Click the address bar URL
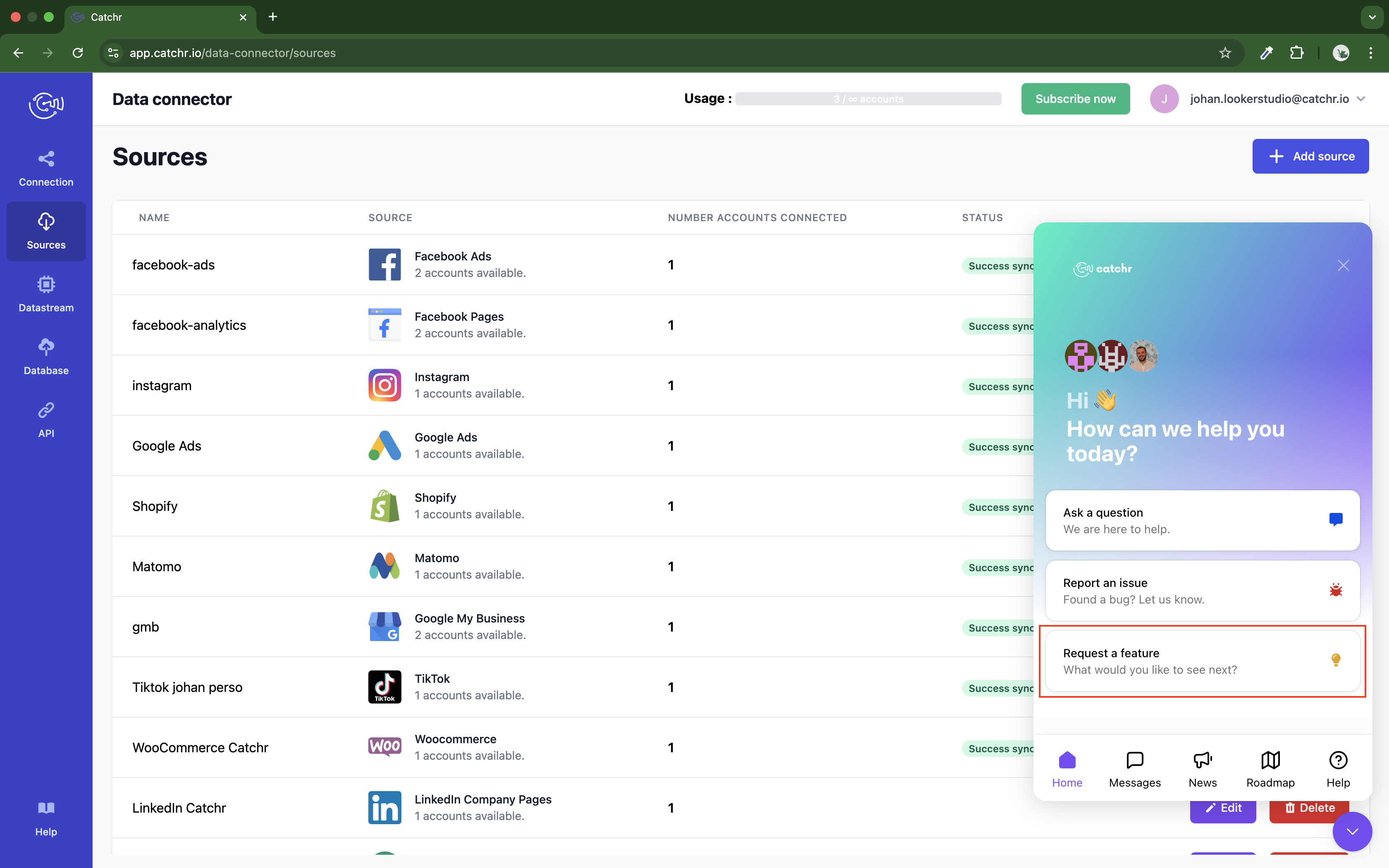 [x=232, y=53]
